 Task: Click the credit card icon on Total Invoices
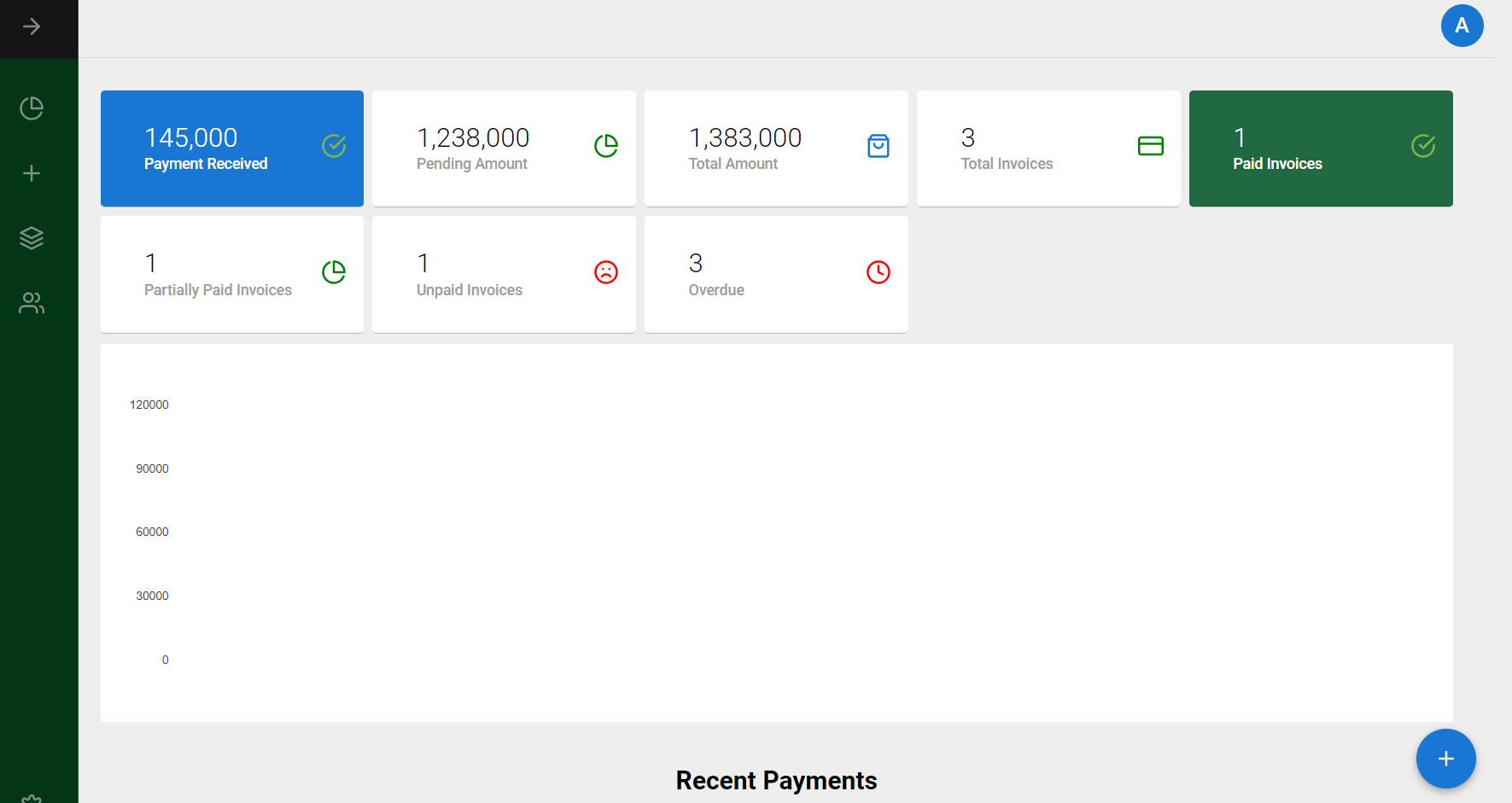coord(1150,146)
